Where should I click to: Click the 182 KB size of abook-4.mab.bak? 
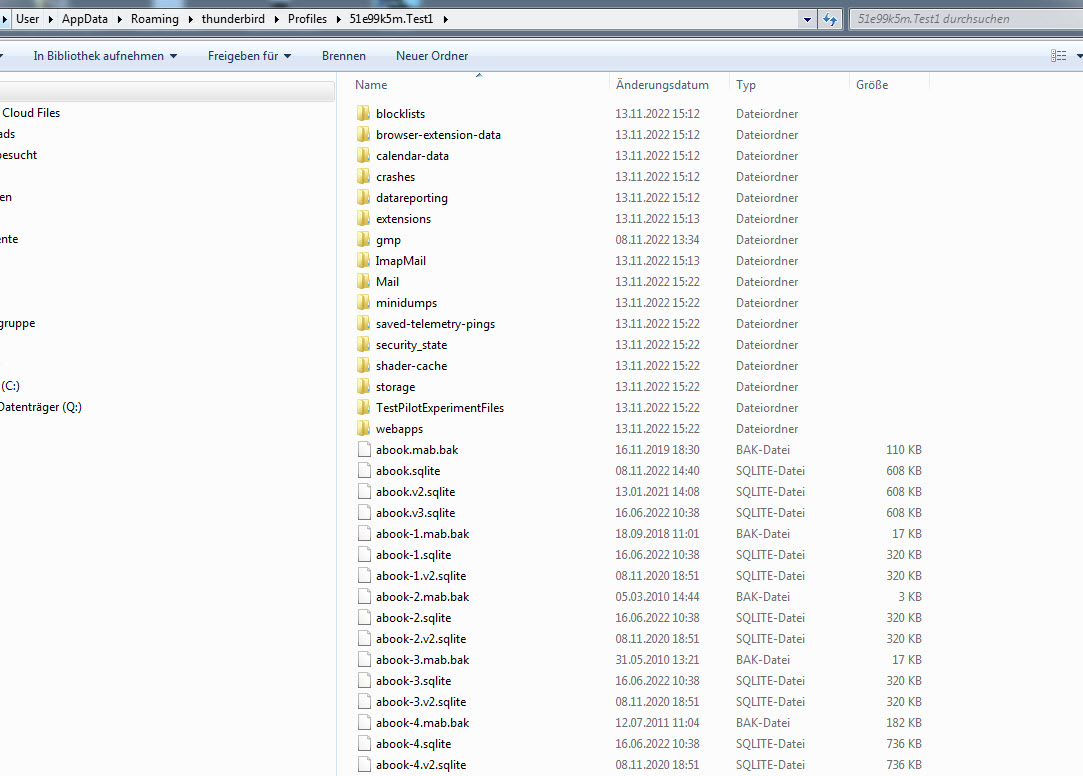coord(903,722)
